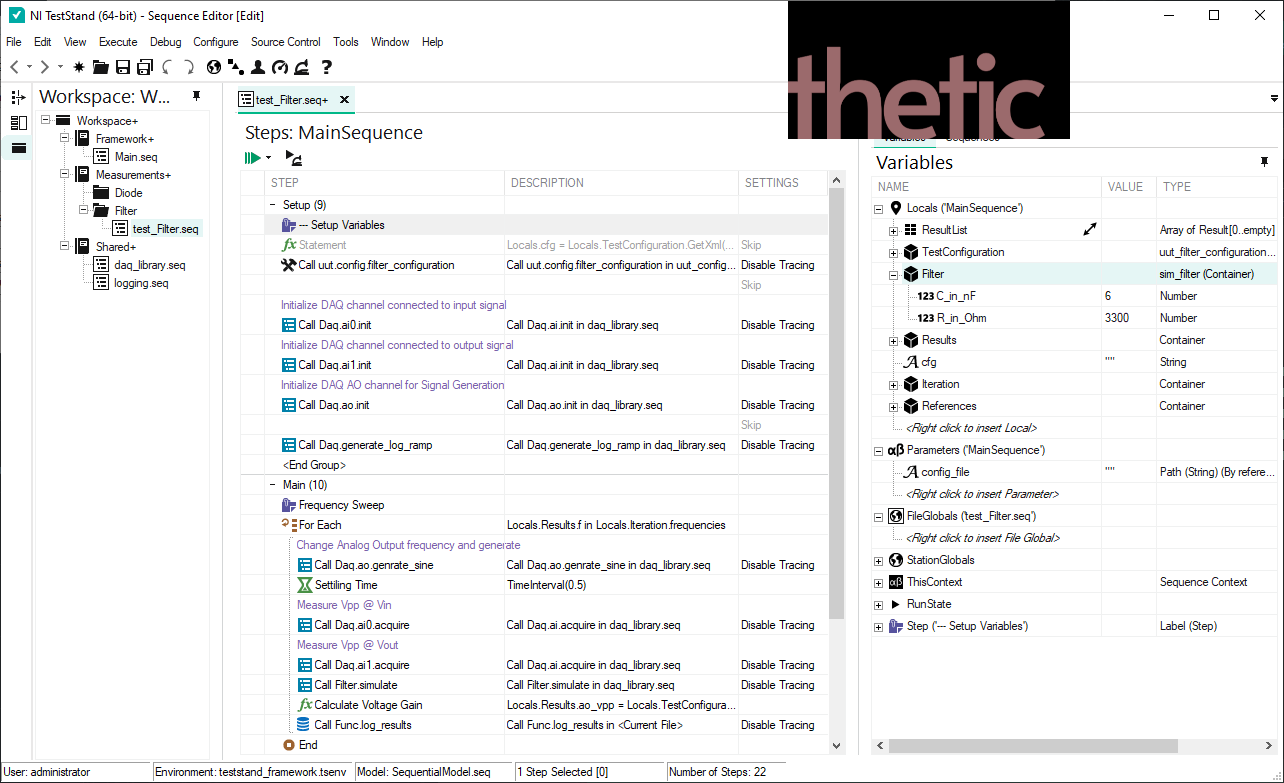Click the steps list vertical scrollbar
Screen dimensions: 1284x783
837,400
